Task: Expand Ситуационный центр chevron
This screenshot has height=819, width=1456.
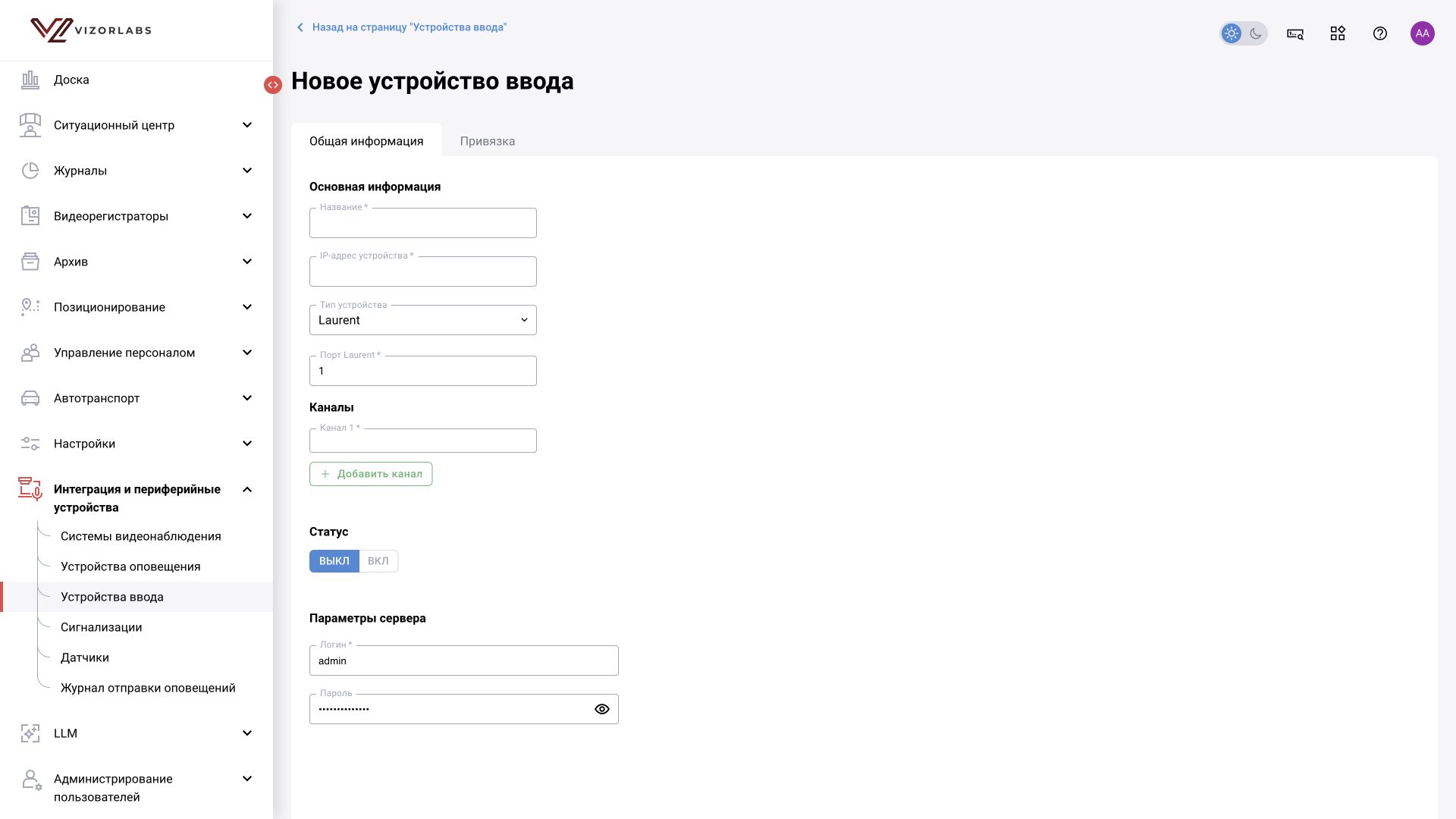Action: 247,125
